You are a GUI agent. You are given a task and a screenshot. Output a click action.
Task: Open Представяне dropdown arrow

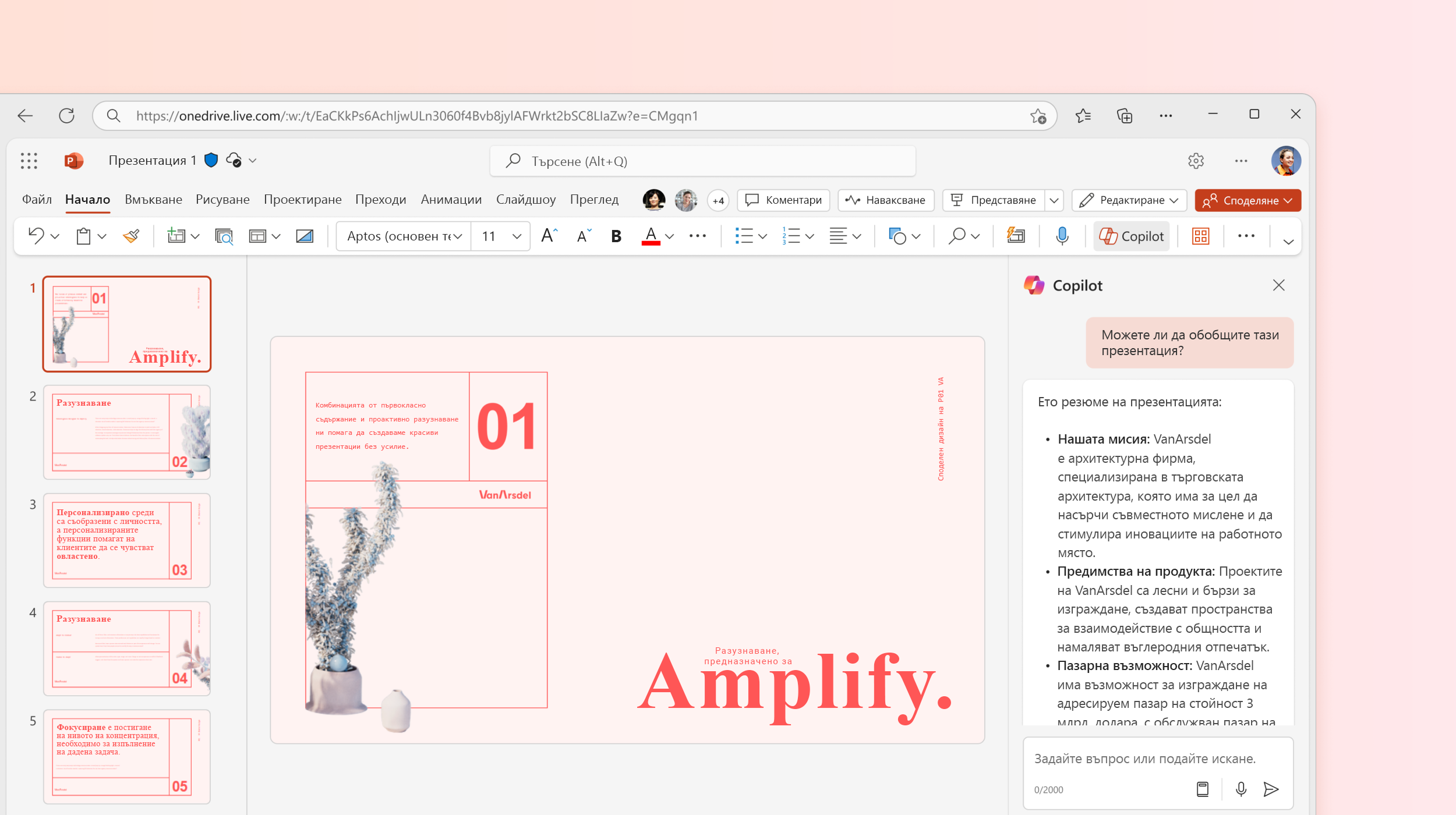(1054, 200)
